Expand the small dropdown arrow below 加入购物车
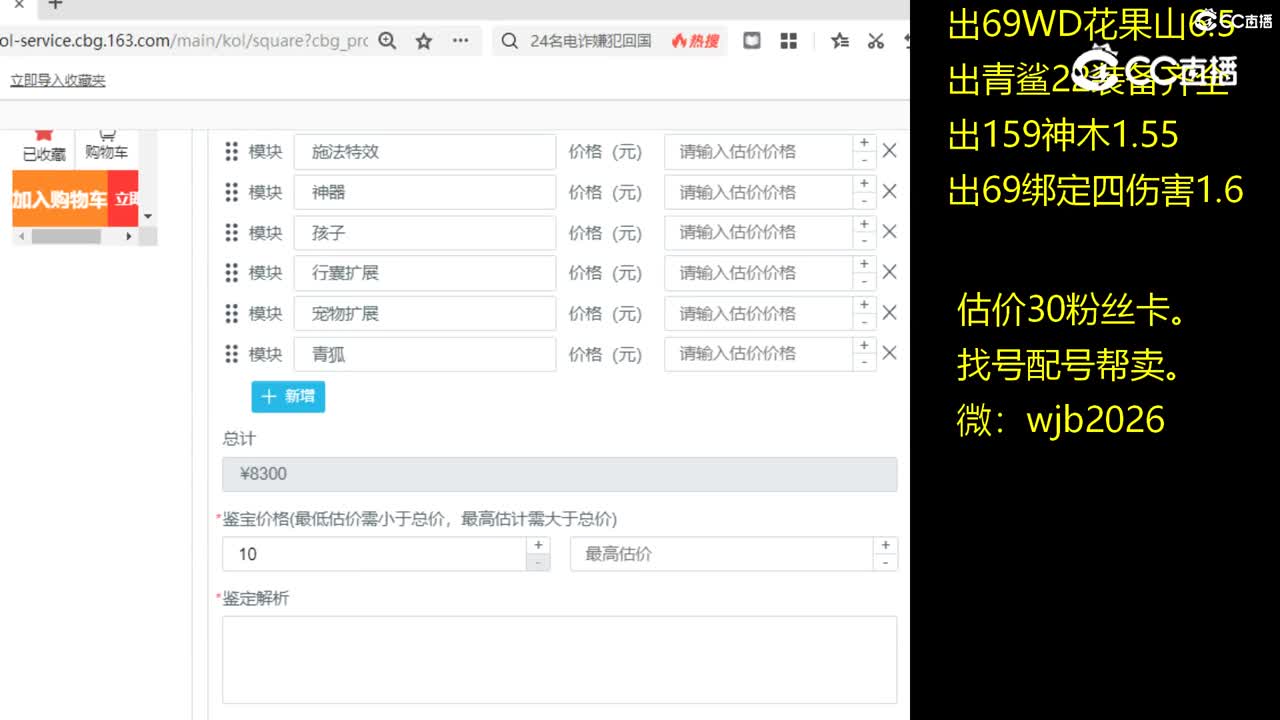 click(148, 217)
